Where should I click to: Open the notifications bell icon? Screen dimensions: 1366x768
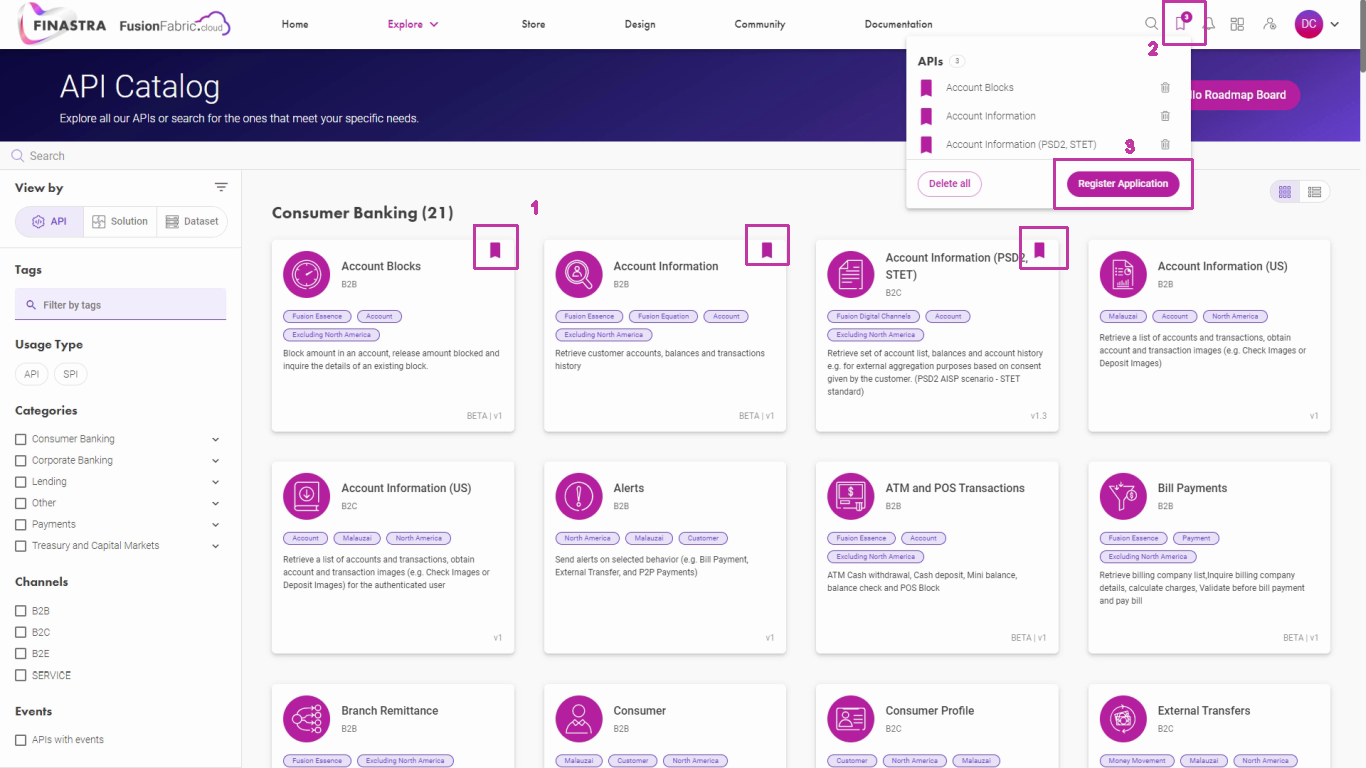[1210, 24]
